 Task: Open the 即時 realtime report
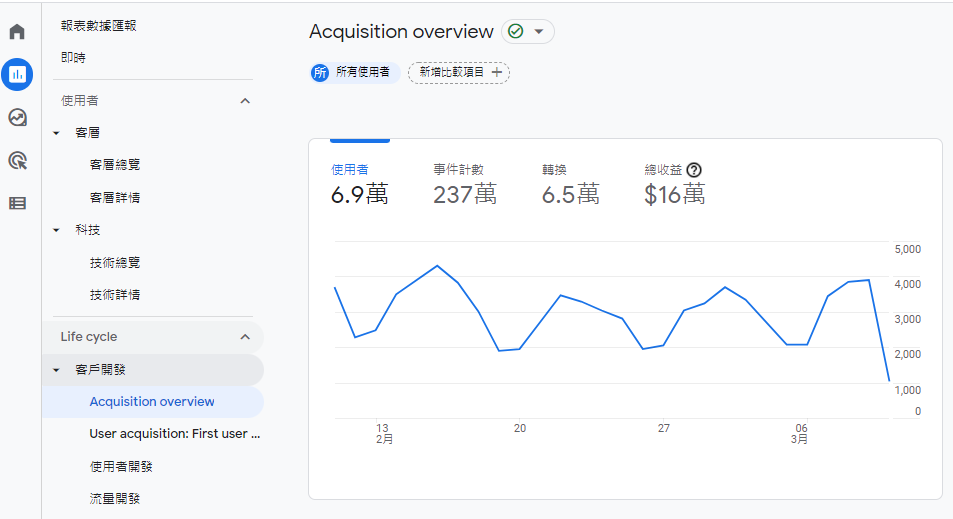click(74, 58)
